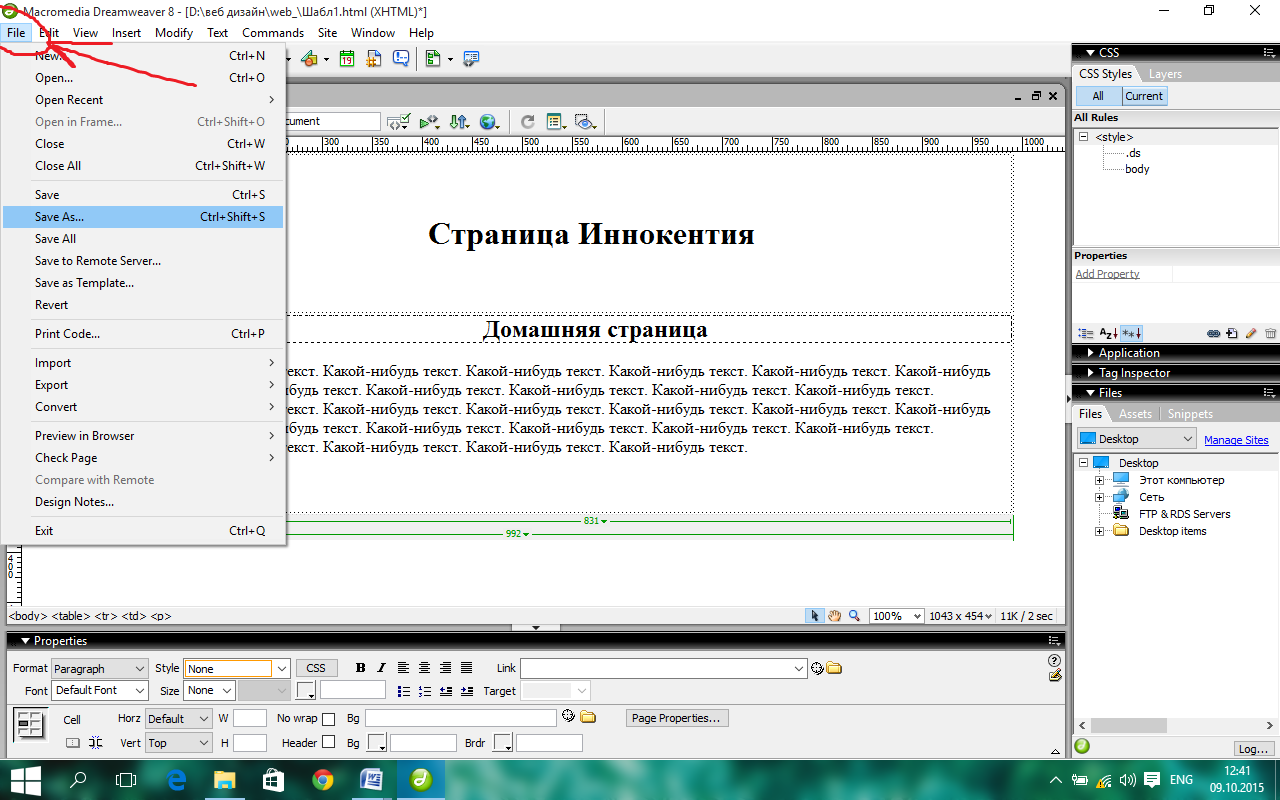Select the Zoom magnifier tool
Screen dimensions: 1280x800
(x=854, y=616)
